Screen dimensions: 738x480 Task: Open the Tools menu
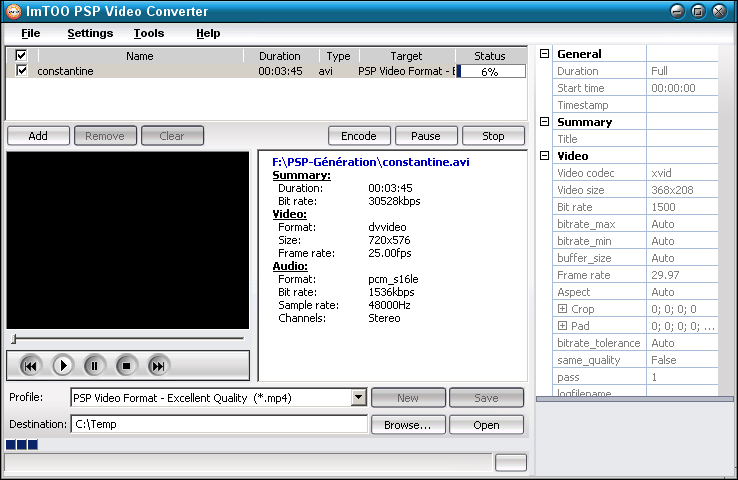[x=149, y=33]
